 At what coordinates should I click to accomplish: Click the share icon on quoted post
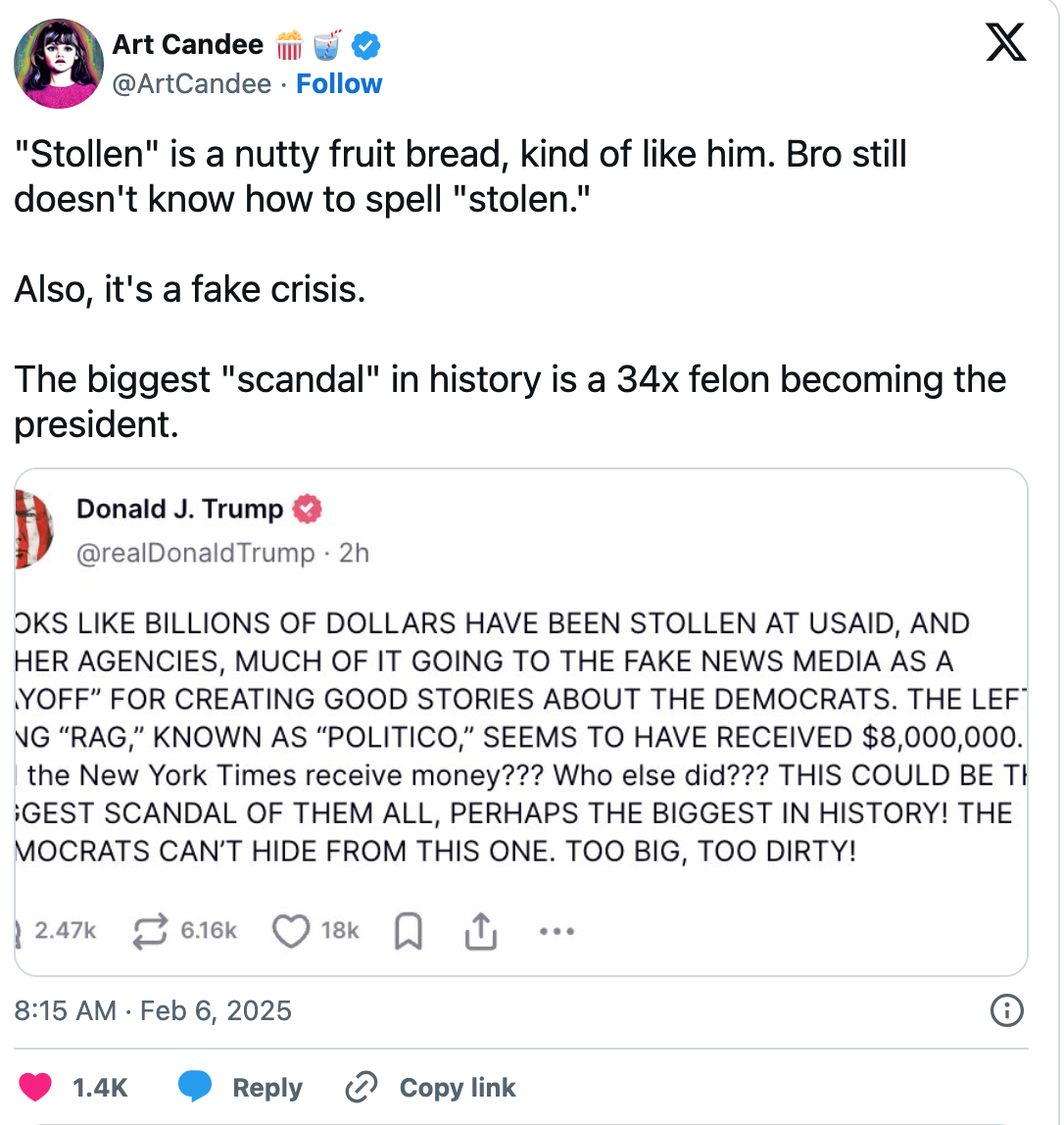tap(479, 931)
